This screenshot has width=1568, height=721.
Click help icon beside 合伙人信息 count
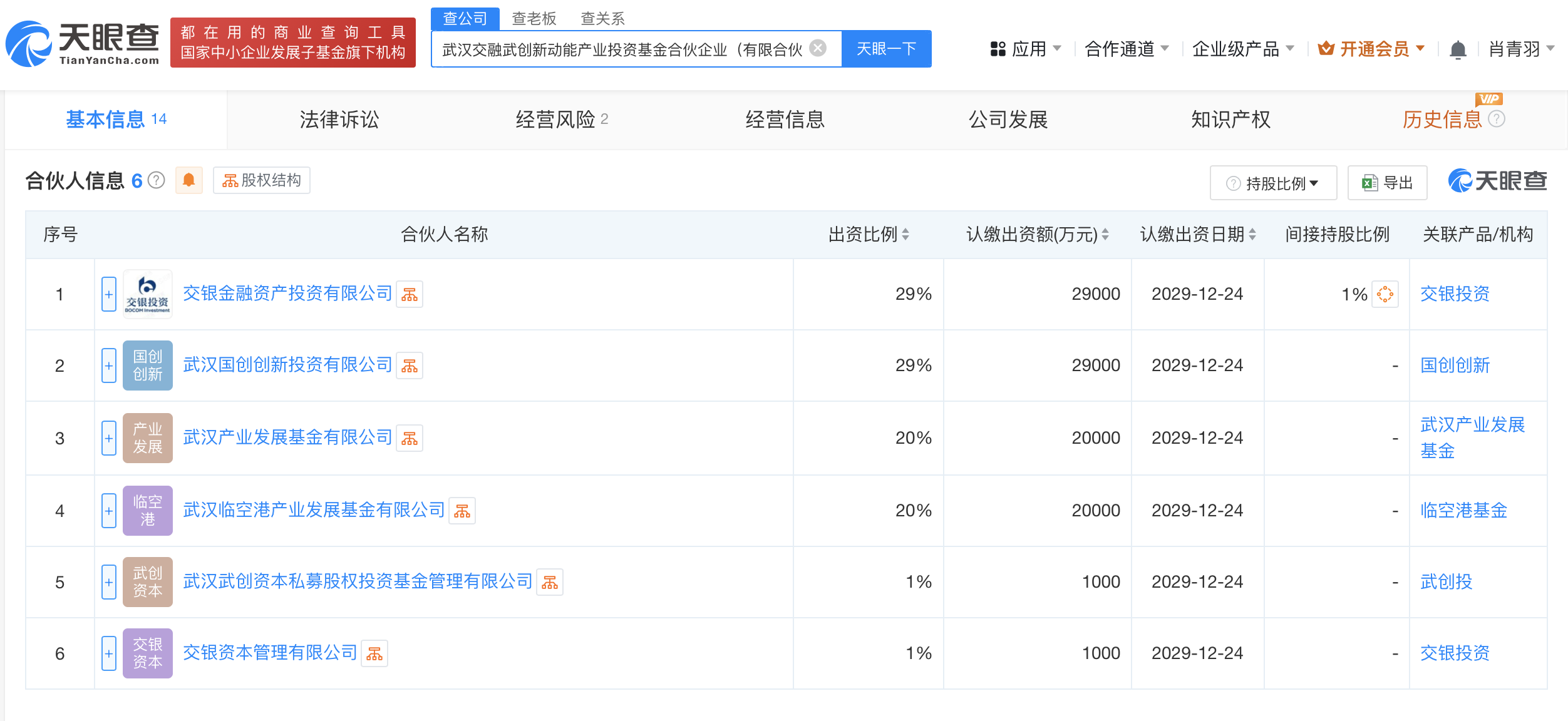(157, 181)
